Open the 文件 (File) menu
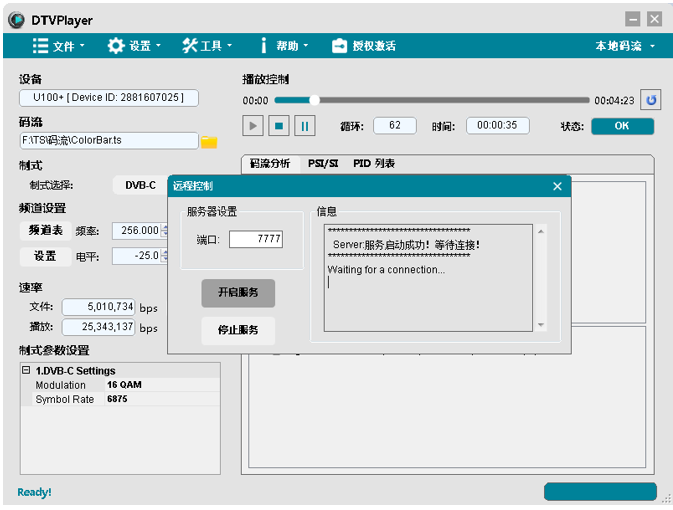The width and height of the screenshot is (673, 510). pyautogui.click(x=59, y=46)
